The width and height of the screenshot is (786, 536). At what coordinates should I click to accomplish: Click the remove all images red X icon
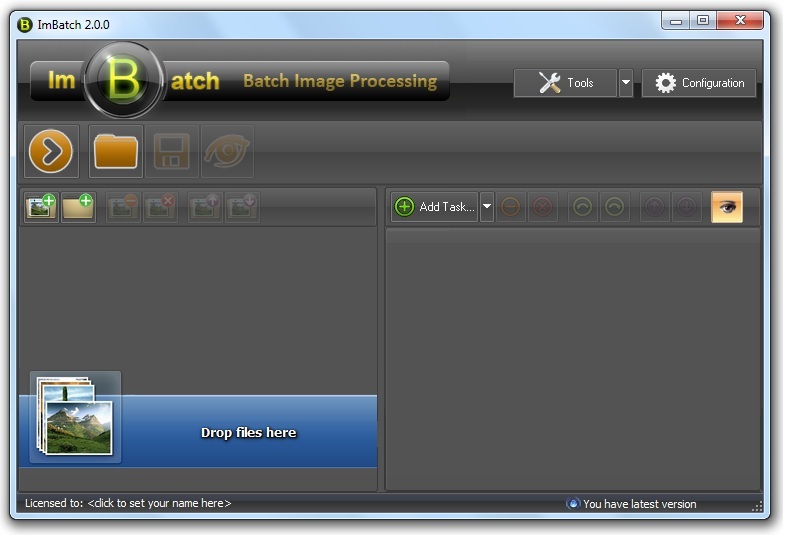(160, 207)
